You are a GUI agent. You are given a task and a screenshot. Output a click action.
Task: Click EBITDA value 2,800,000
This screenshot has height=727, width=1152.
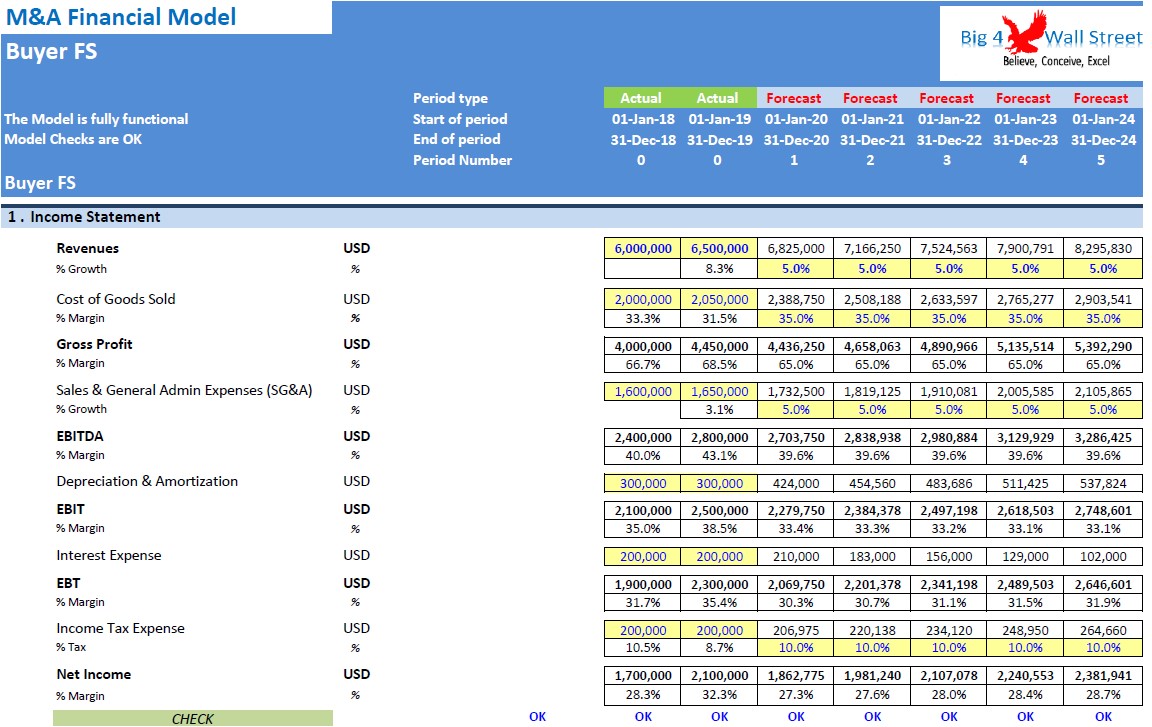(x=719, y=437)
